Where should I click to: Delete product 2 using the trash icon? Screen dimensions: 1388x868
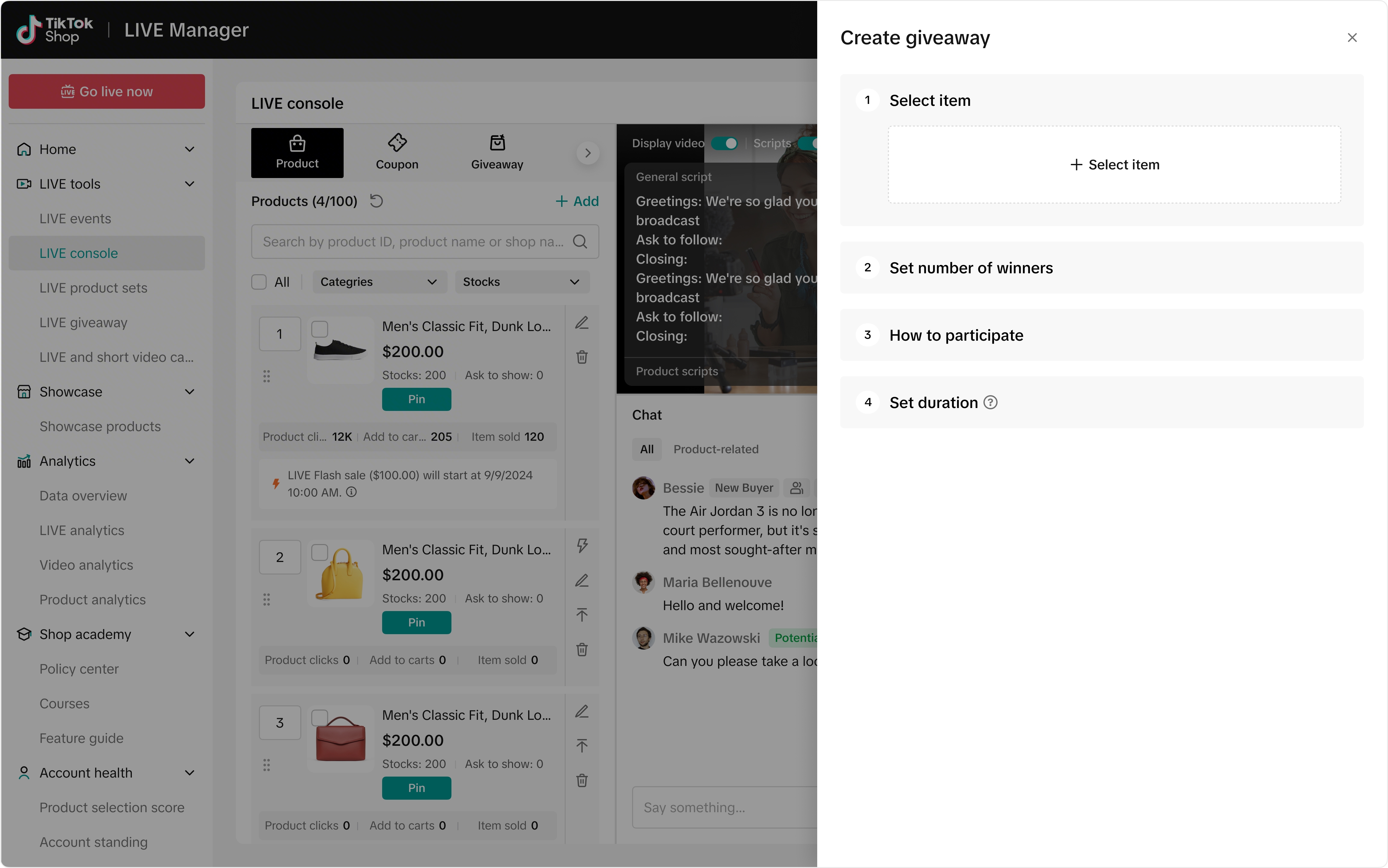click(x=582, y=649)
